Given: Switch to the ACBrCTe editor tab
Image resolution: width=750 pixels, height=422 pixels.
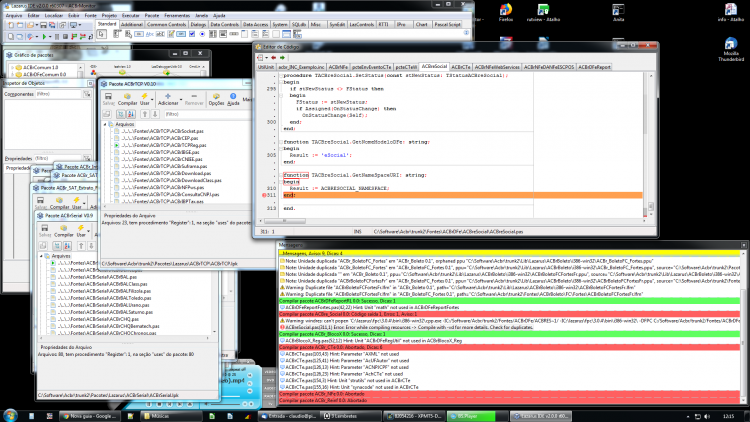Looking at the screenshot, I should coord(461,67).
